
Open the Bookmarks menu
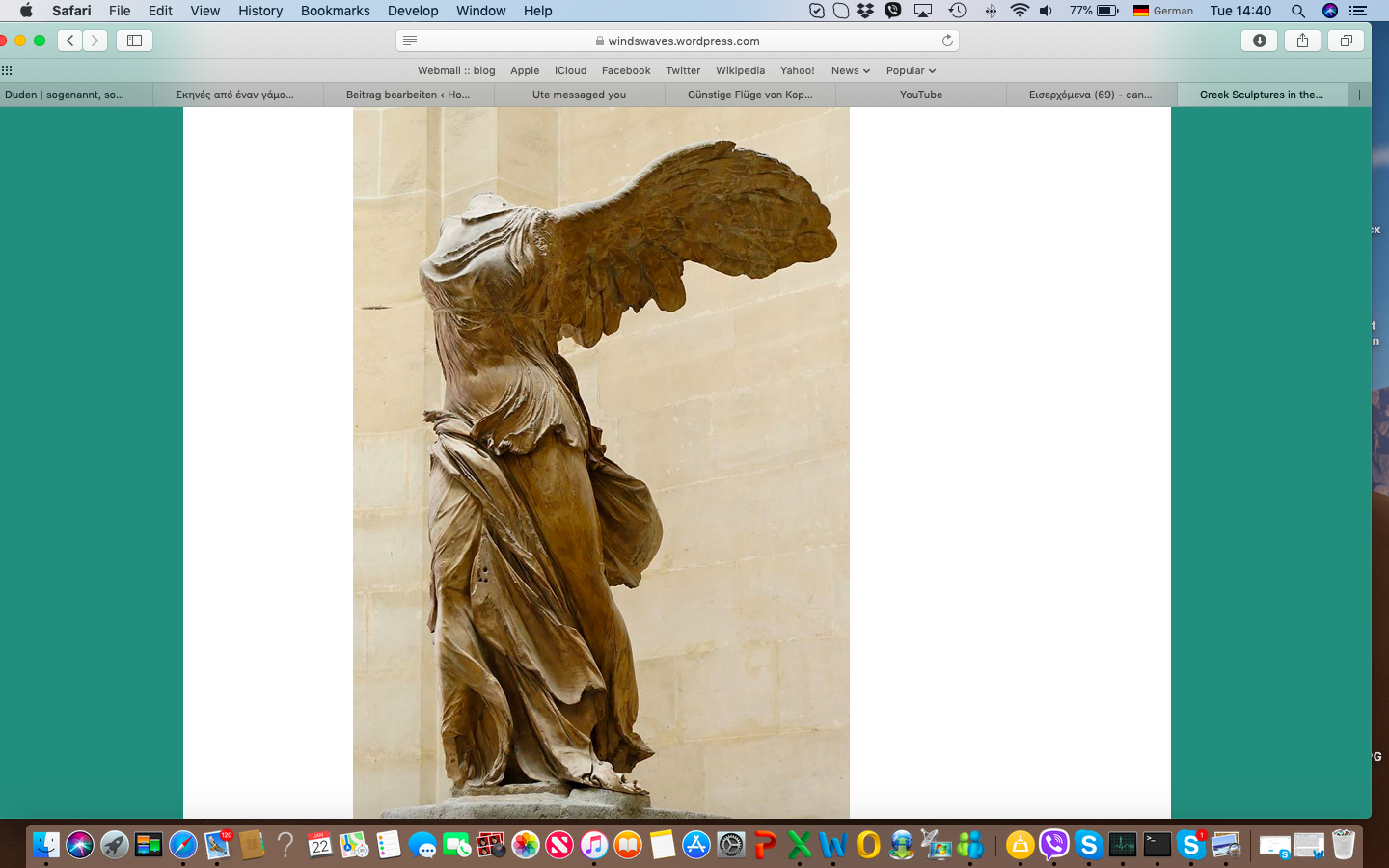point(335,11)
